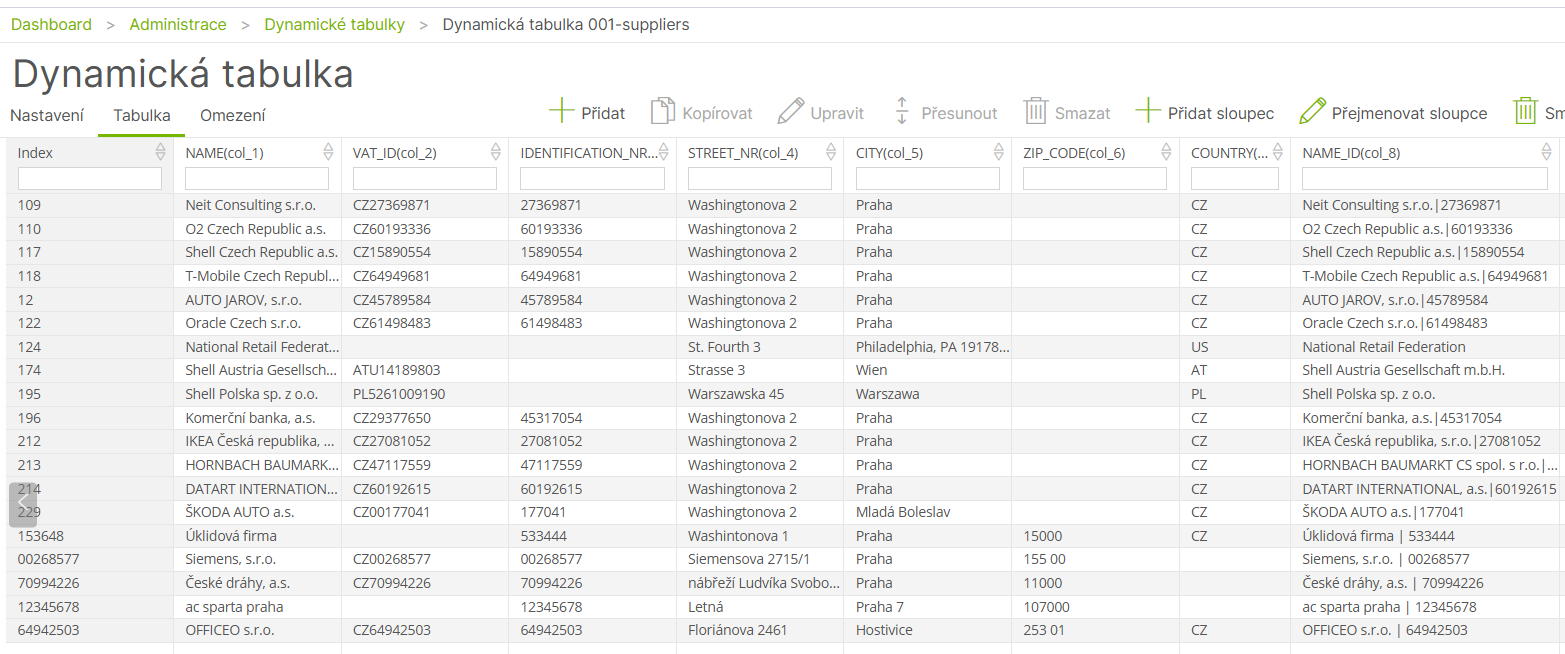Click the PL country cell
Viewport: 1565px width, 654px height.
coord(1235,394)
